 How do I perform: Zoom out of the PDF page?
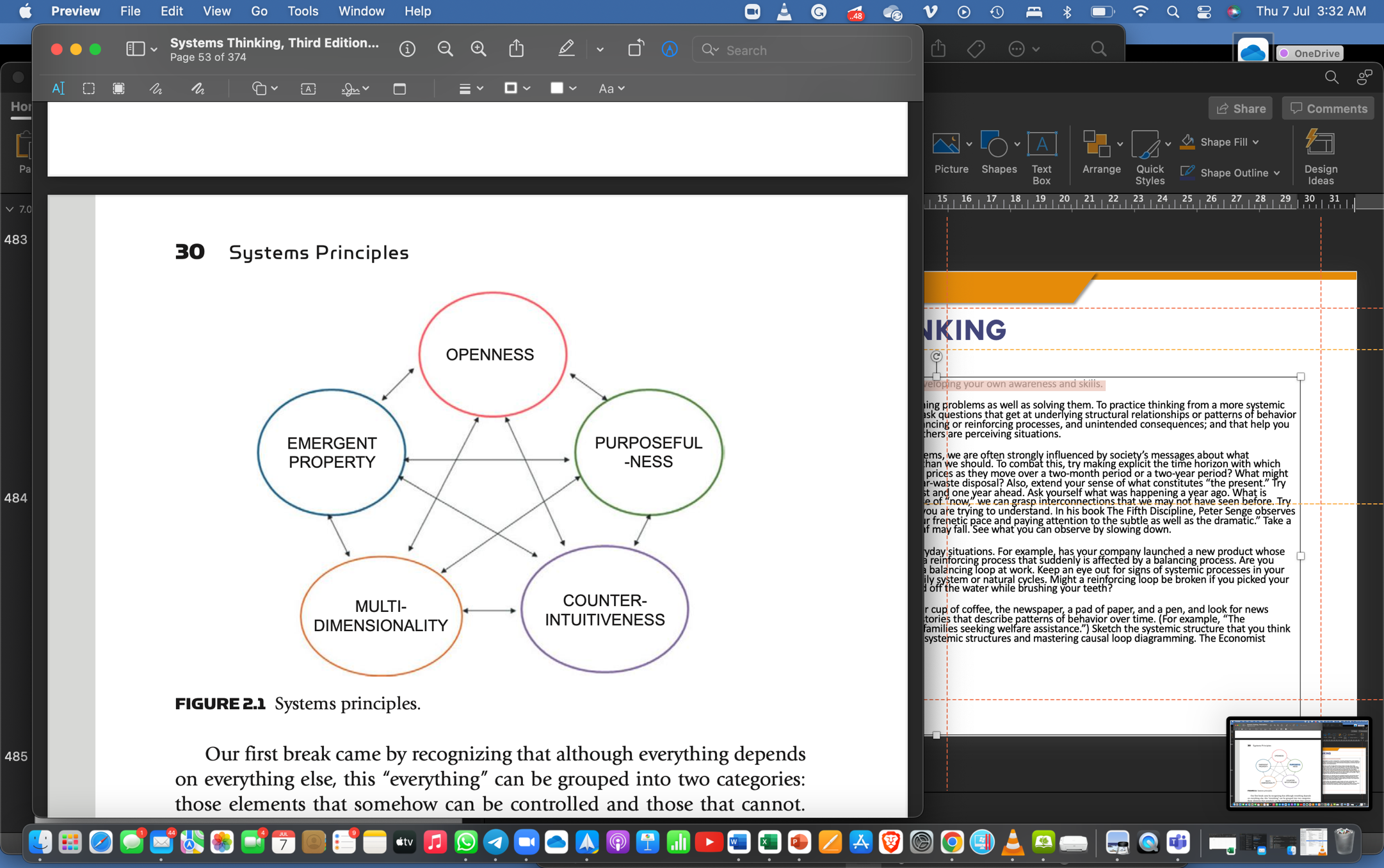point(445,49)
